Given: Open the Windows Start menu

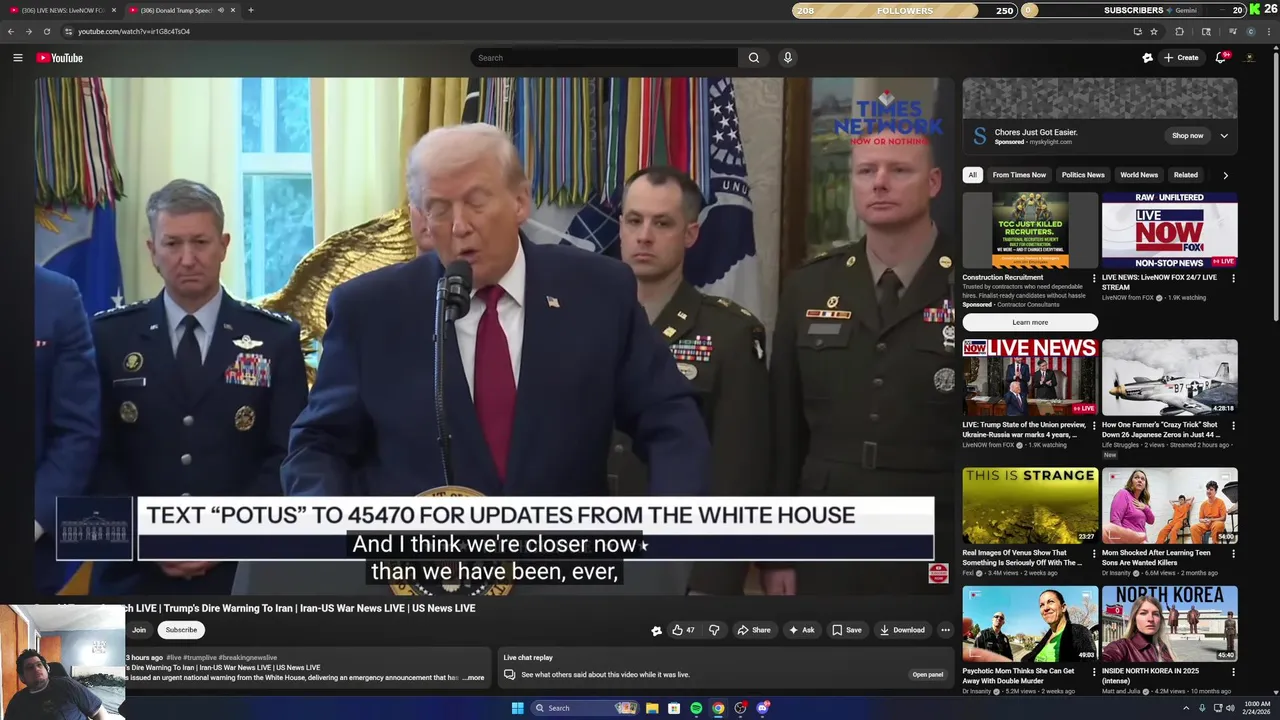Looking at the screenshot, I should 517,708.
